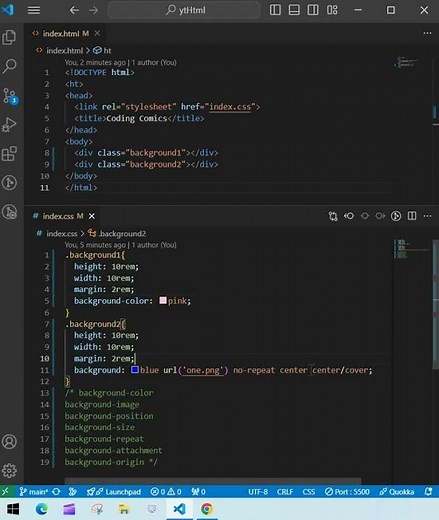Click the Launchpad status bar item
439x520 pixels.
(x=114, y=492)
